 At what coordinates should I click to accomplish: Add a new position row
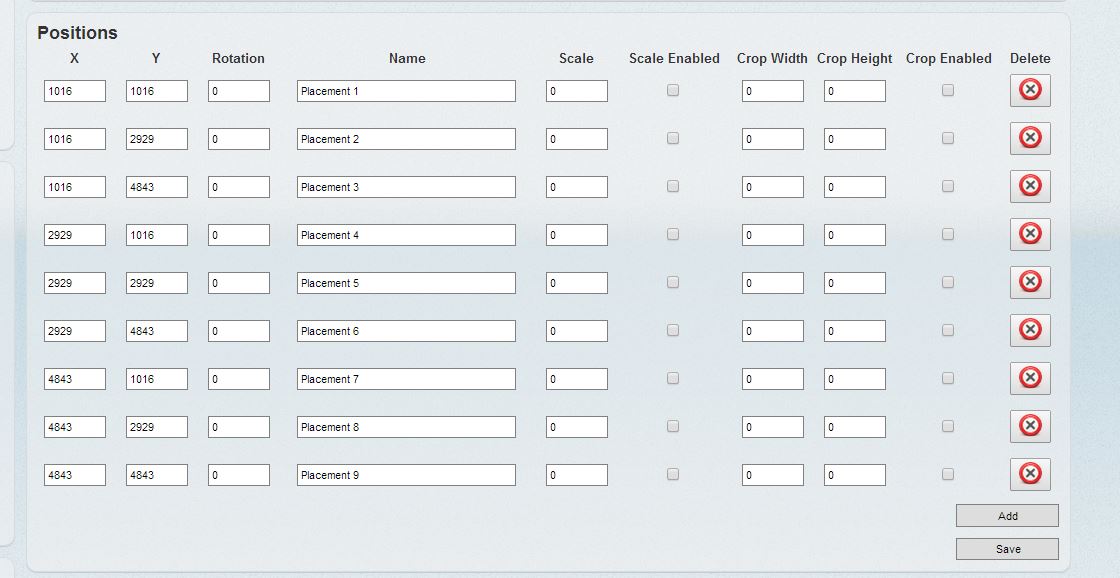pos(1007,516)
